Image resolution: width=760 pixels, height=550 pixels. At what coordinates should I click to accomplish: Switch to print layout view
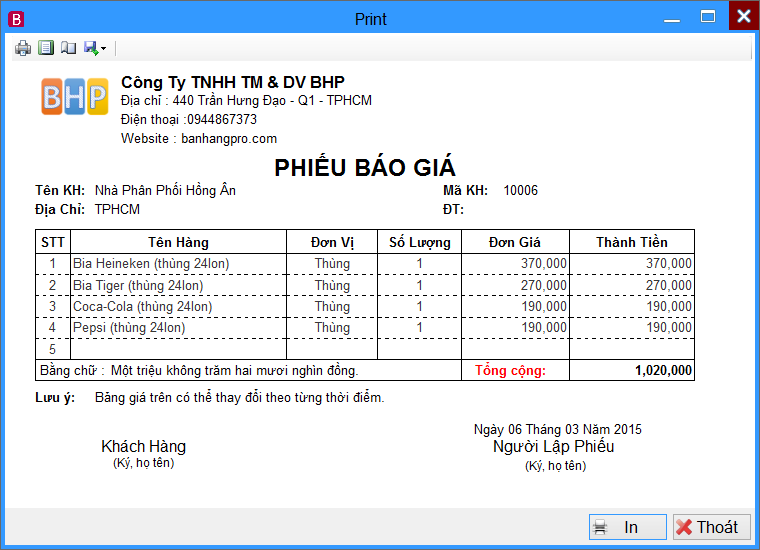(46, 47)
